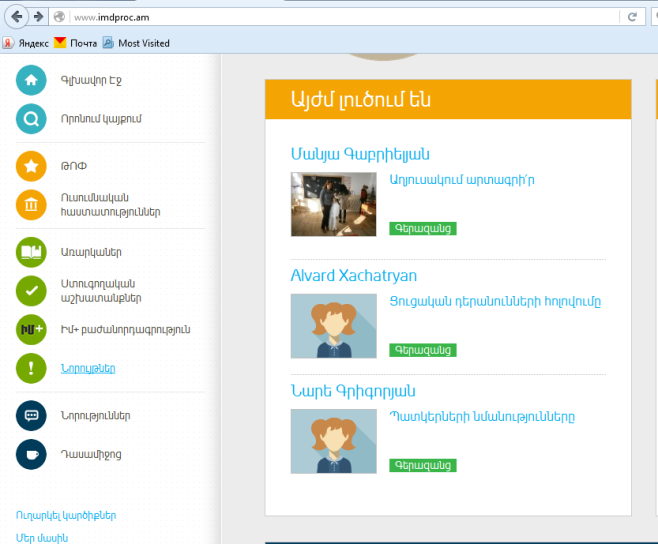The image size is (658, 544).
Task: Open the Почта bookmark
Action: (76, 43)
